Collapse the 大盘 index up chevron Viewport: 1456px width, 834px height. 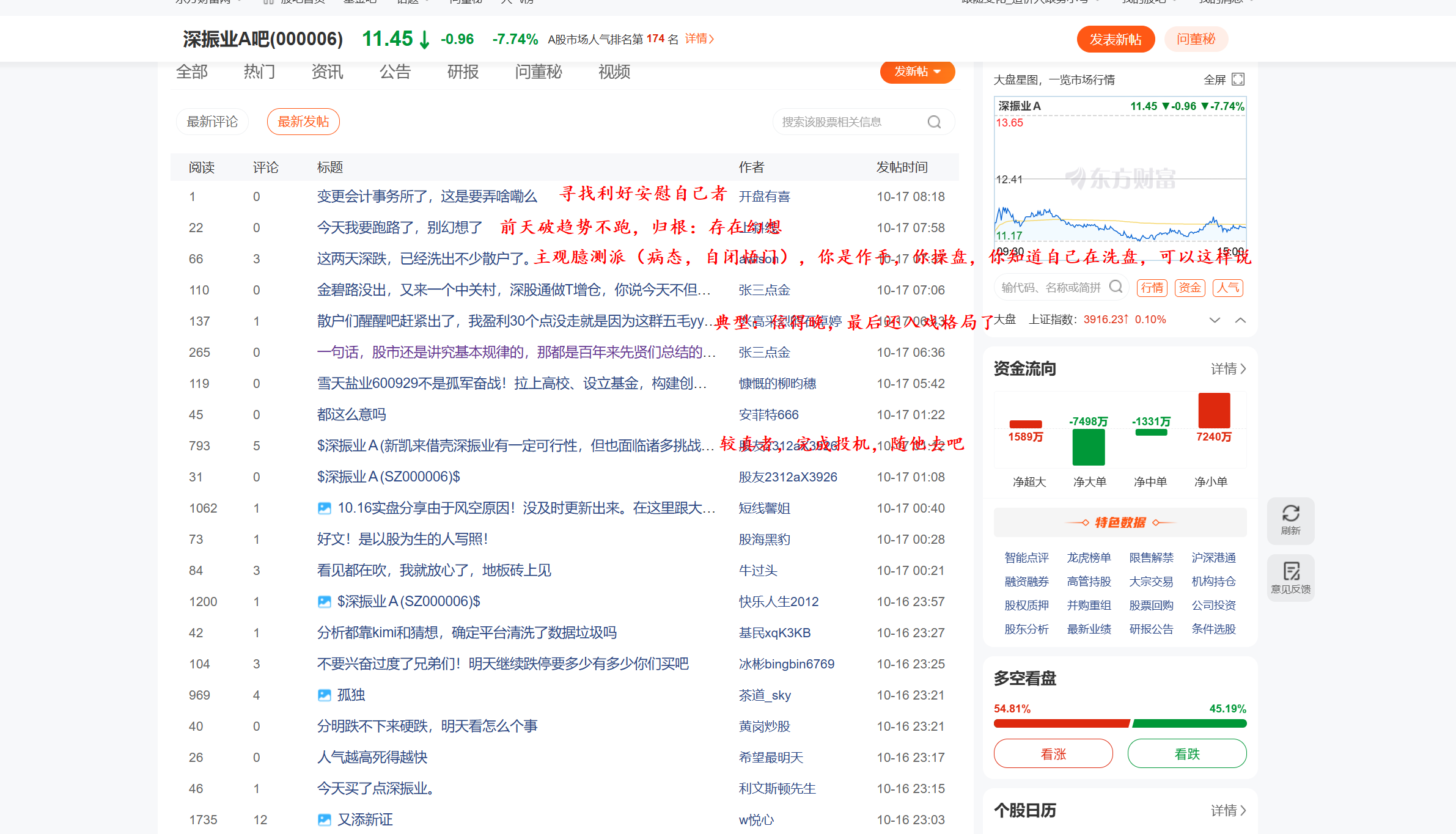pyautogui.click(x=1240, y=320)
